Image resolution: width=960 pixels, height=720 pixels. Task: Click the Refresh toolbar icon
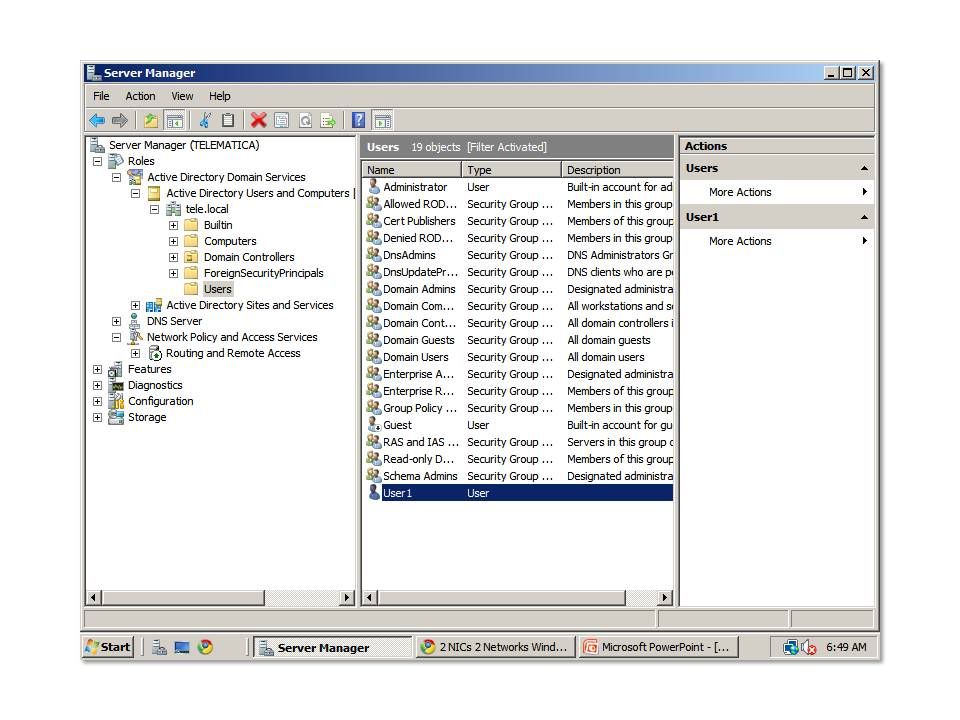305,120
